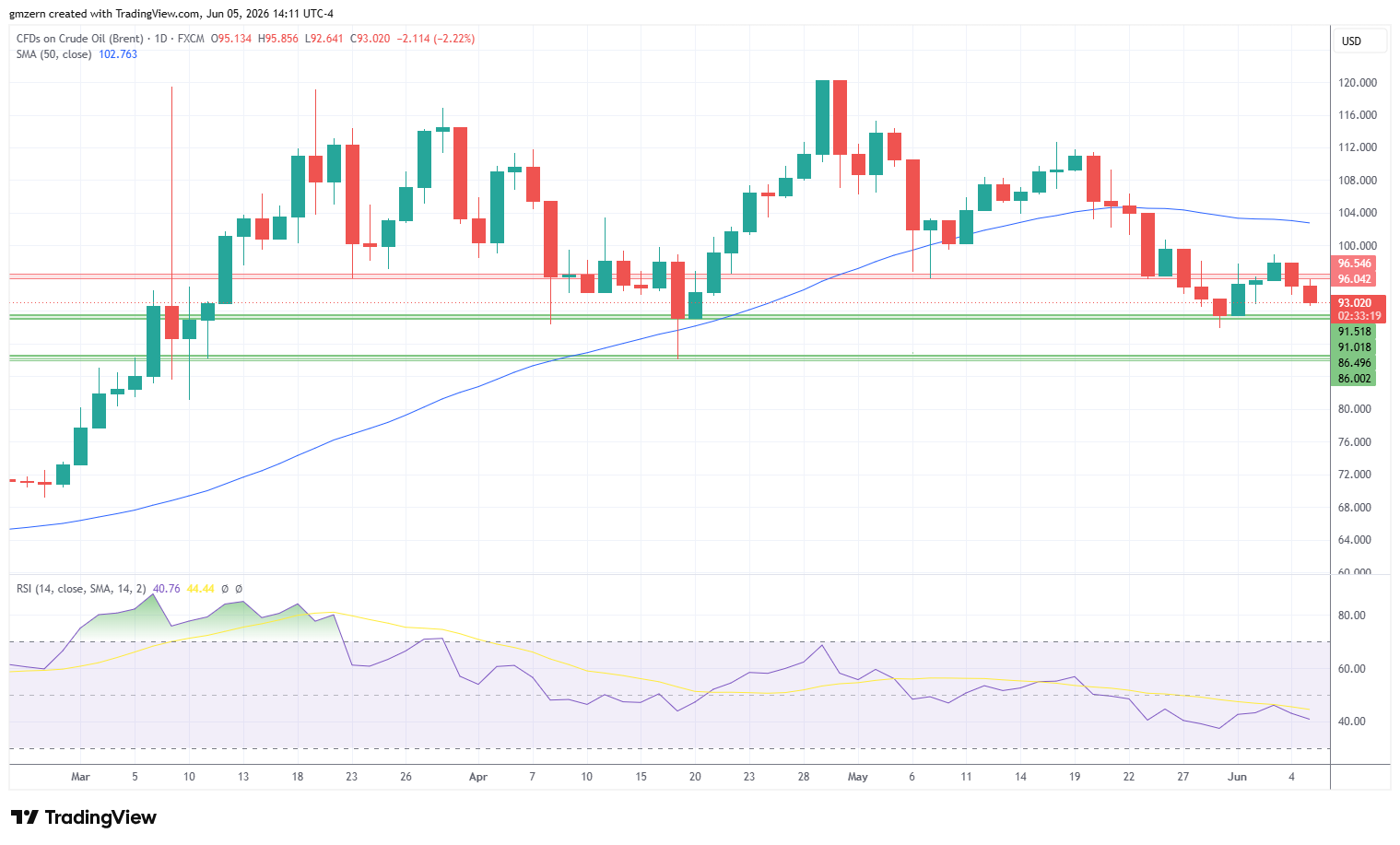The width and height of the screenshot is (1400, 845).
Task: Click the change value −2.114 (−2.22%)
Action: (x=436, y=39)
